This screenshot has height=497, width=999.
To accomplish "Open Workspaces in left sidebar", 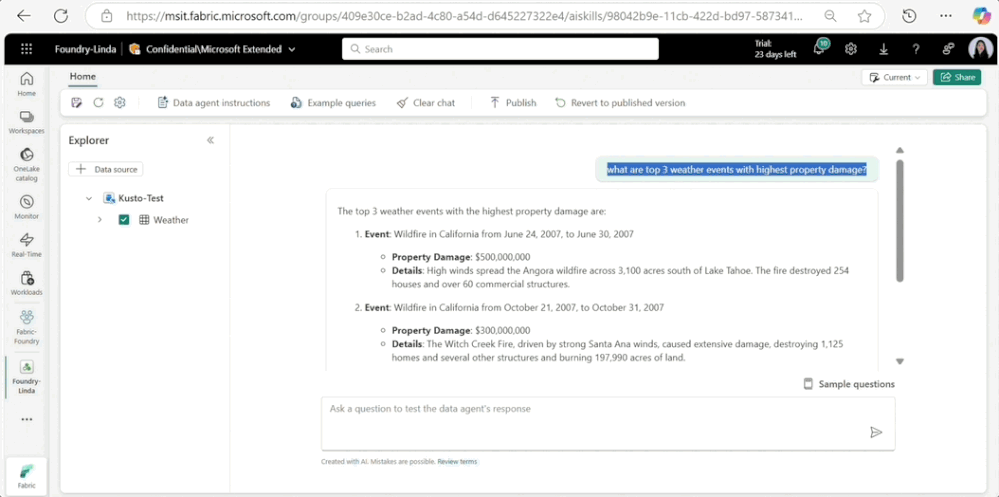I will click(x=27, y=122).
